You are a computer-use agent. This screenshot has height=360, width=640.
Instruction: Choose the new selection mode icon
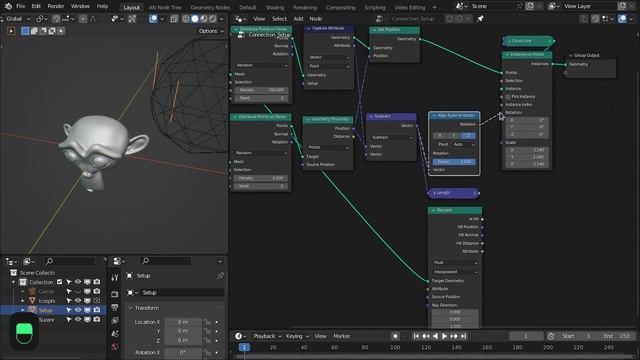click(25, 31)
